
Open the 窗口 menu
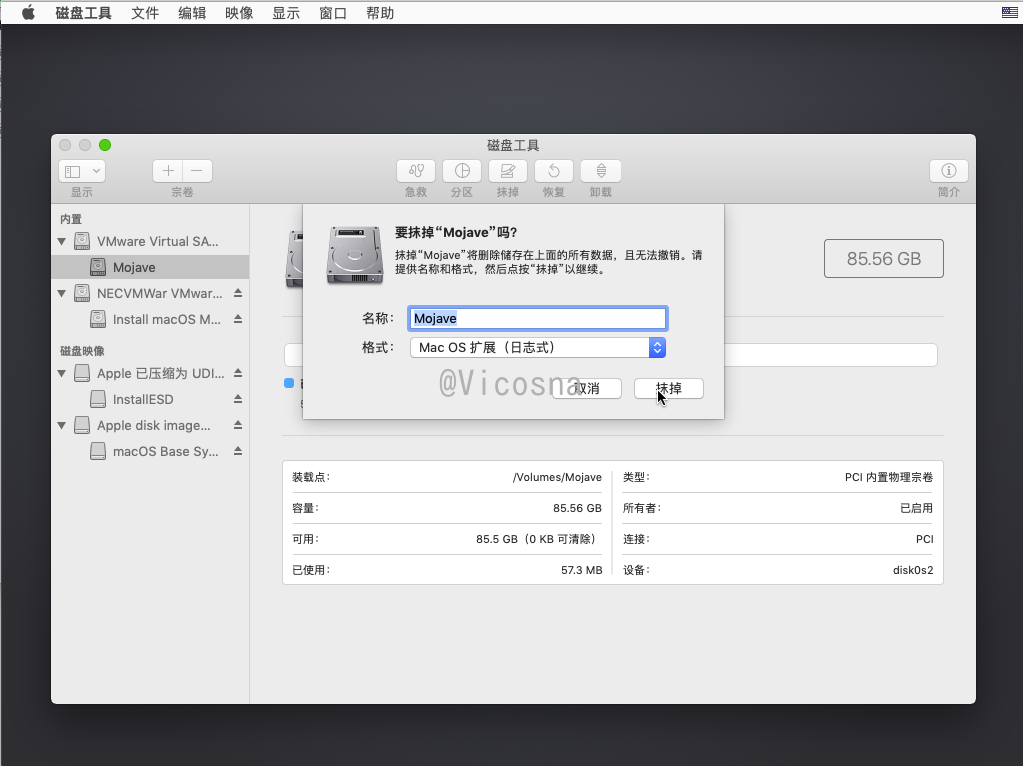pos(333,12)
